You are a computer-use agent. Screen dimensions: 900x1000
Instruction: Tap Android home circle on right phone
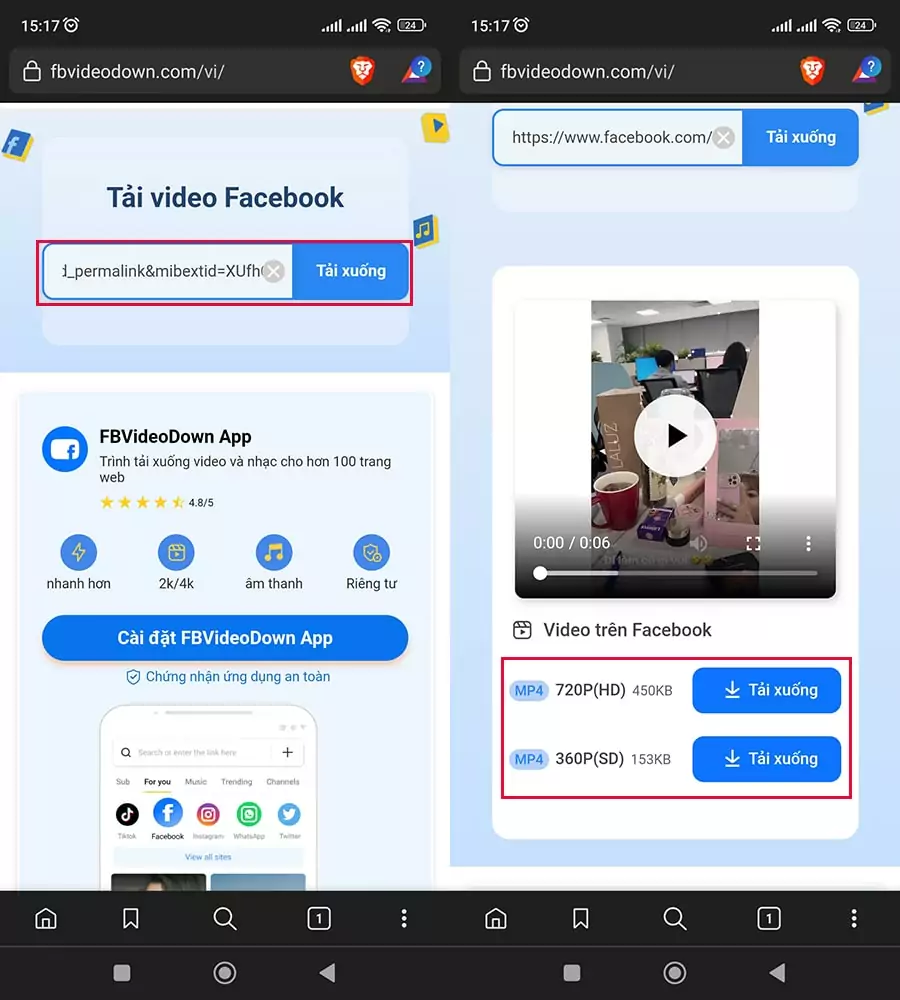click(x=675, y=973)
